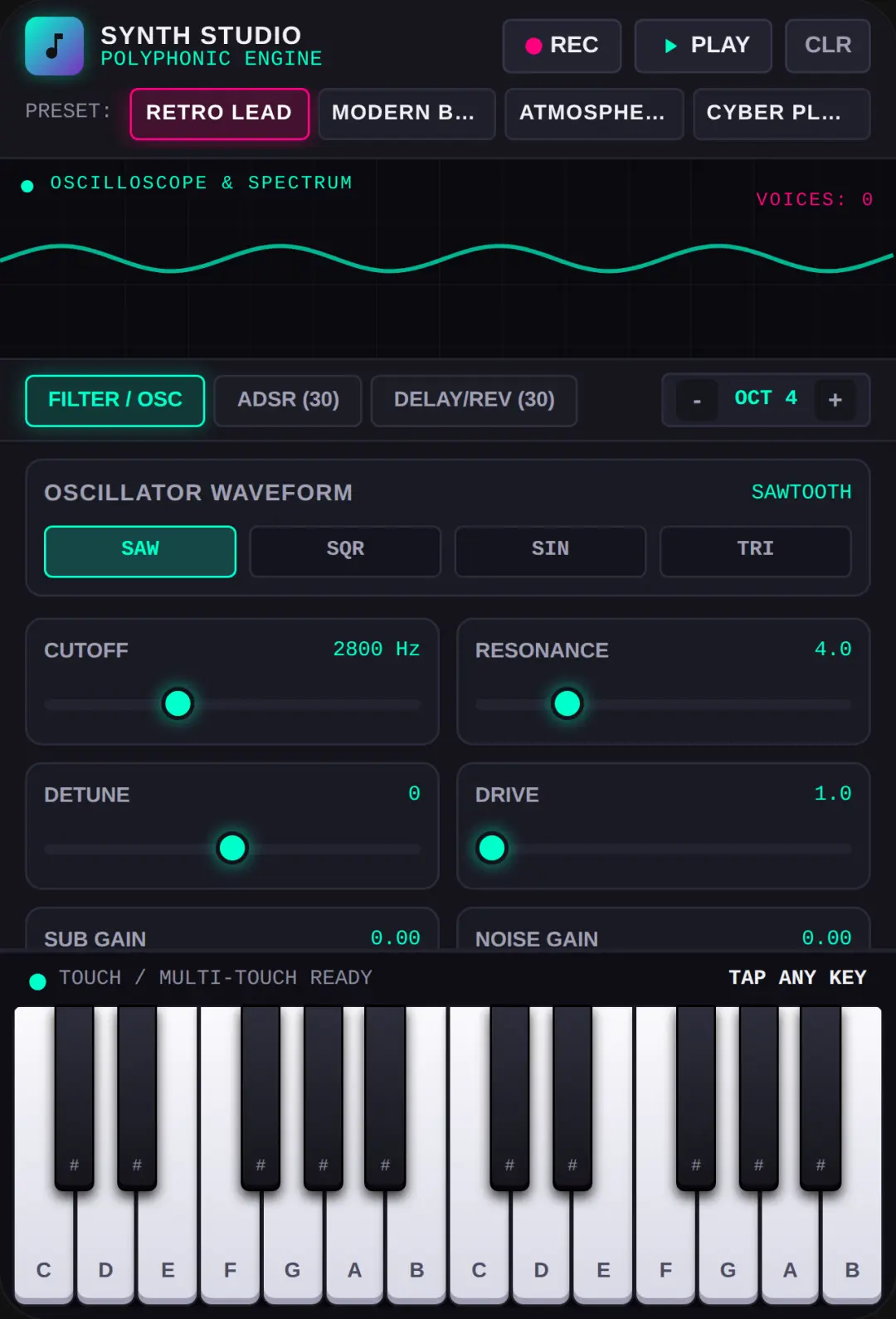Tap the second octave C-sharp black key
This screenshot has width=896, height=1319.
click(x=509, y=1099)
